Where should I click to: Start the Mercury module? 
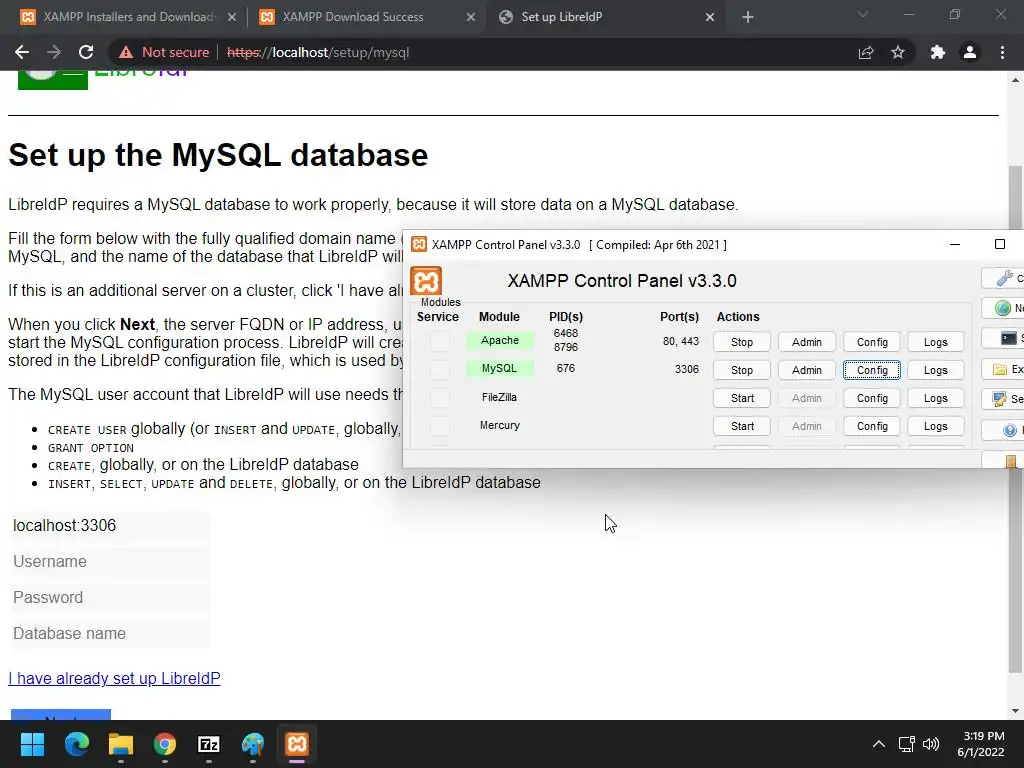tap(742, 426)
